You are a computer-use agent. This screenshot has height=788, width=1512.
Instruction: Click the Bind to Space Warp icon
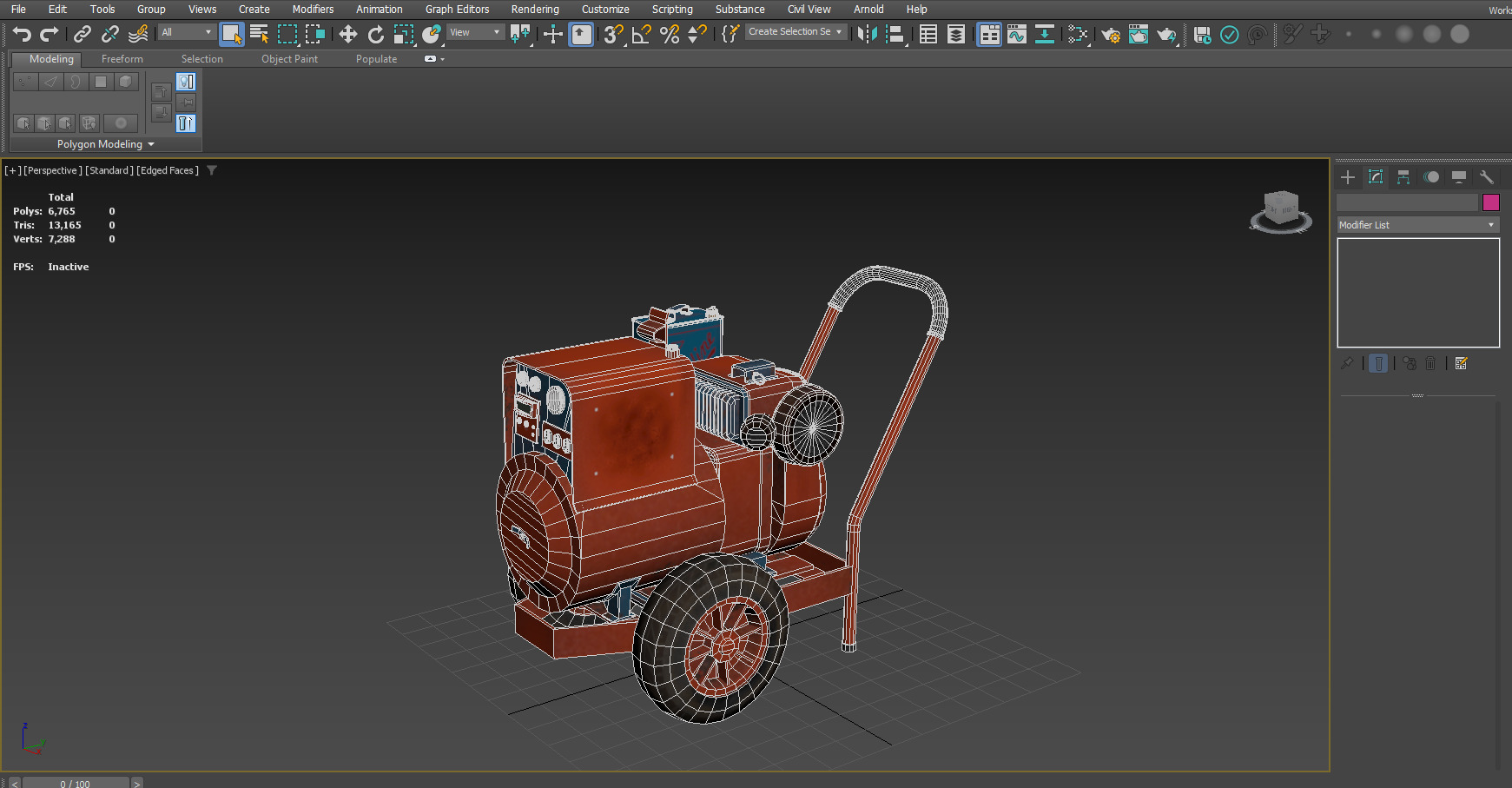137,34
